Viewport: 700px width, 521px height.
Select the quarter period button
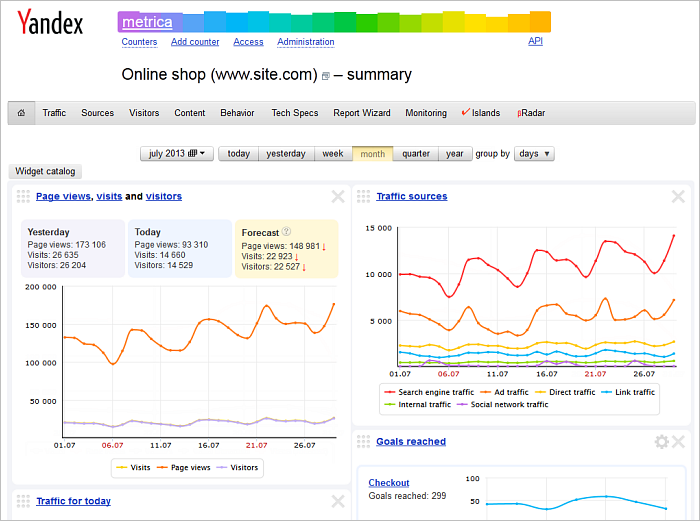click(416, 154)
